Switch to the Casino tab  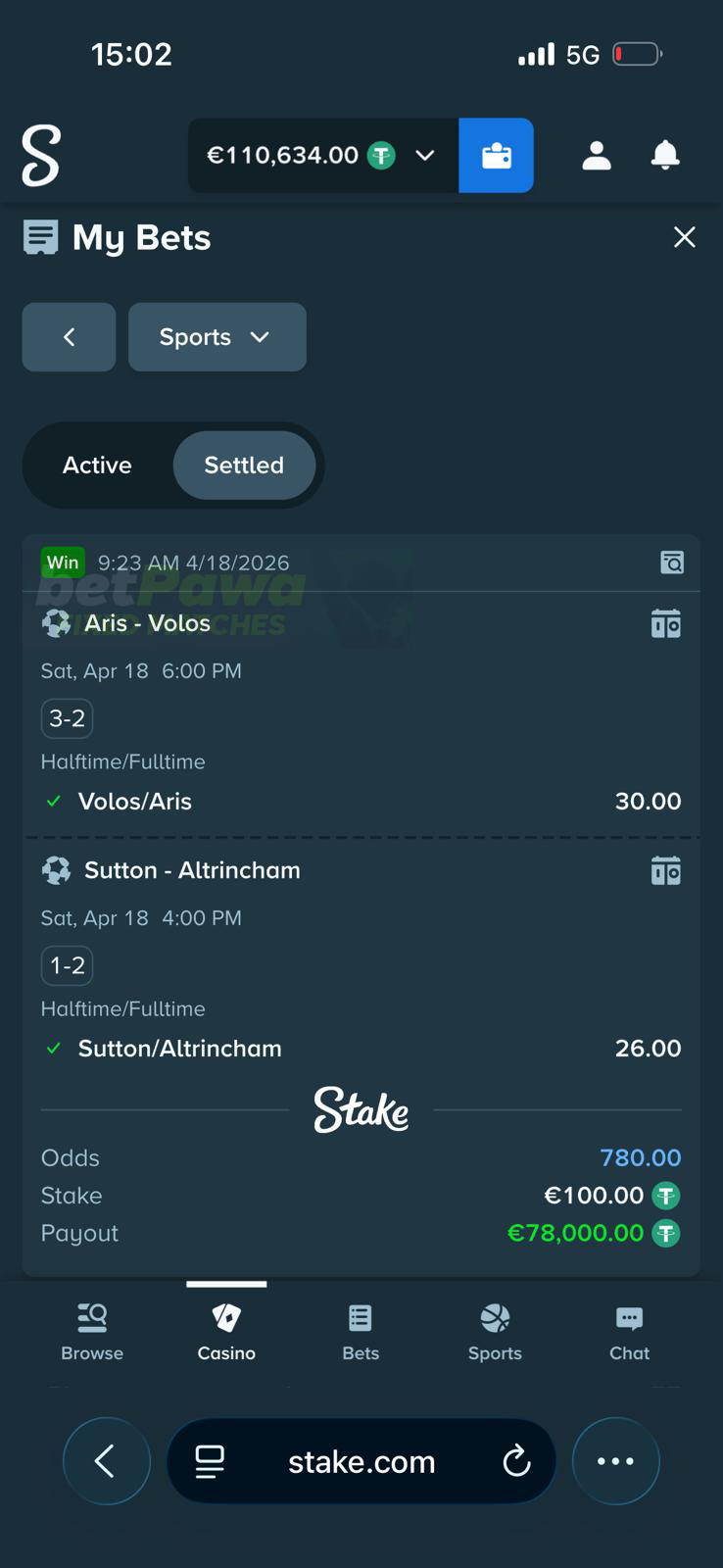[225, 1331]
